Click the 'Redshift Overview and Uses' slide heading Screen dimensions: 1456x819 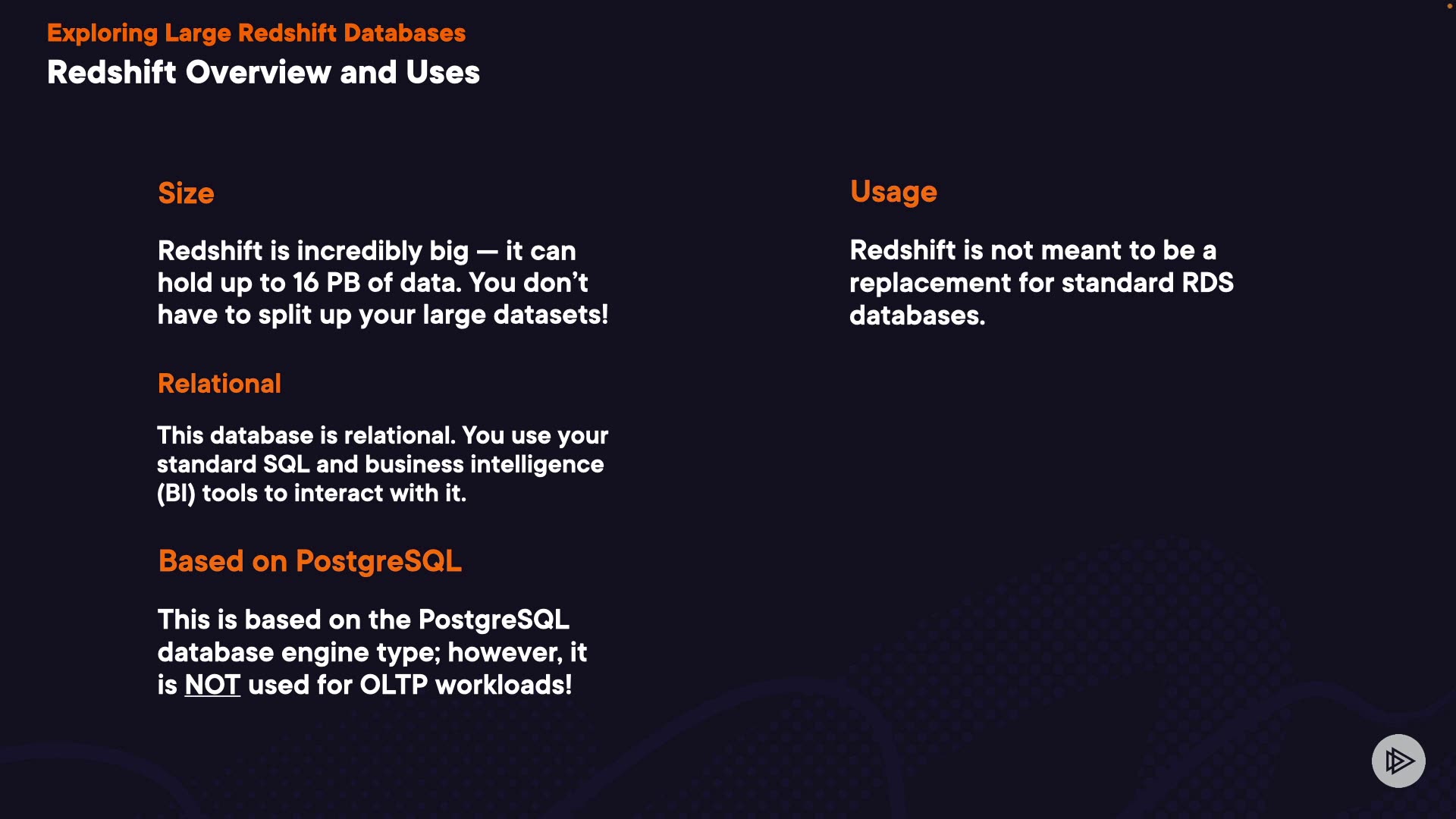point(263,73)
